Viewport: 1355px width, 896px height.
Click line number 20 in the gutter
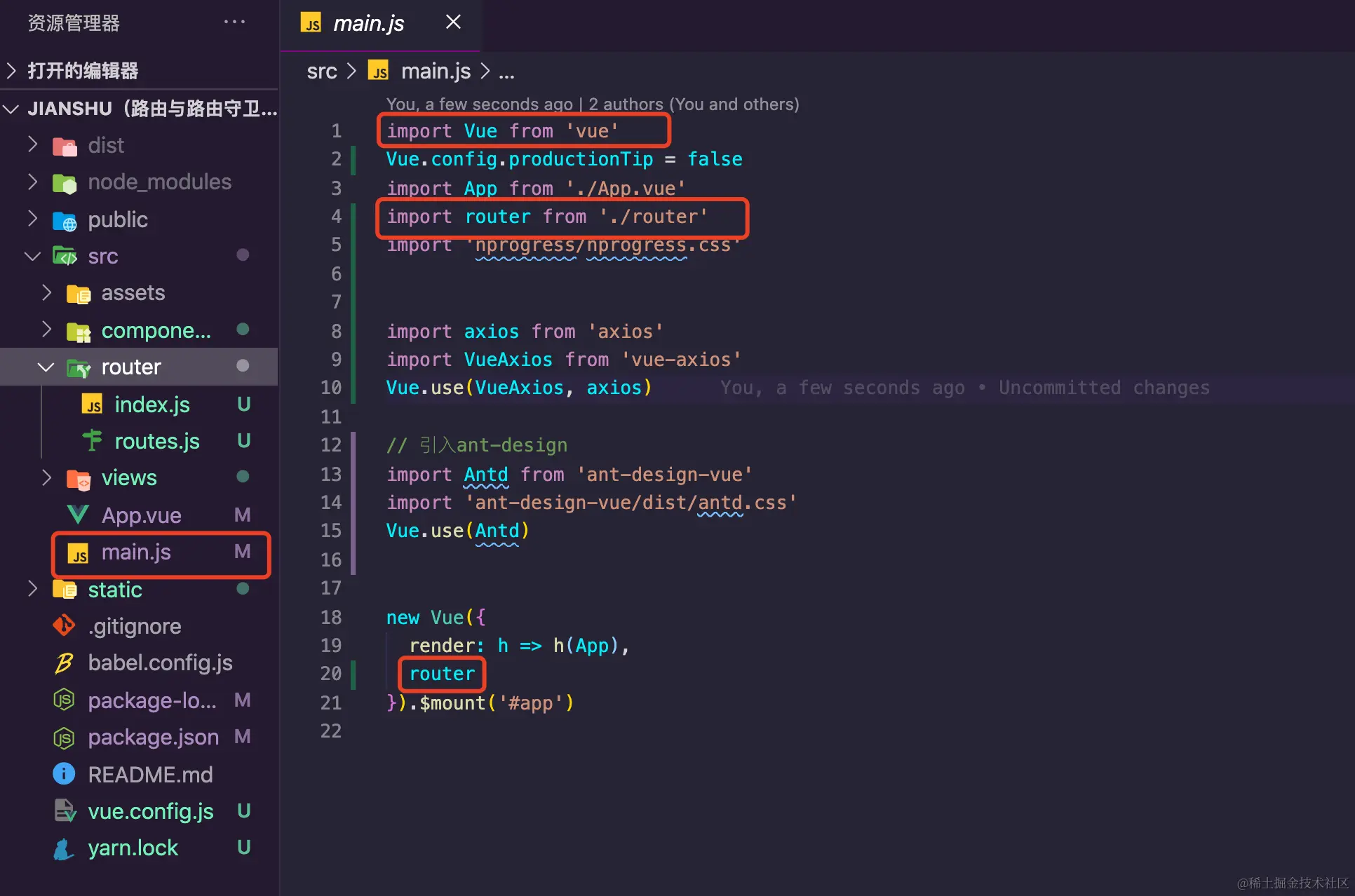click(x=331, y=674)
